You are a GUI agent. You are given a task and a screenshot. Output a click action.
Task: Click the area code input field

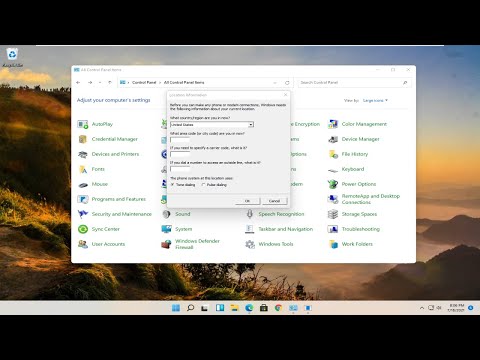click(180, 140)
